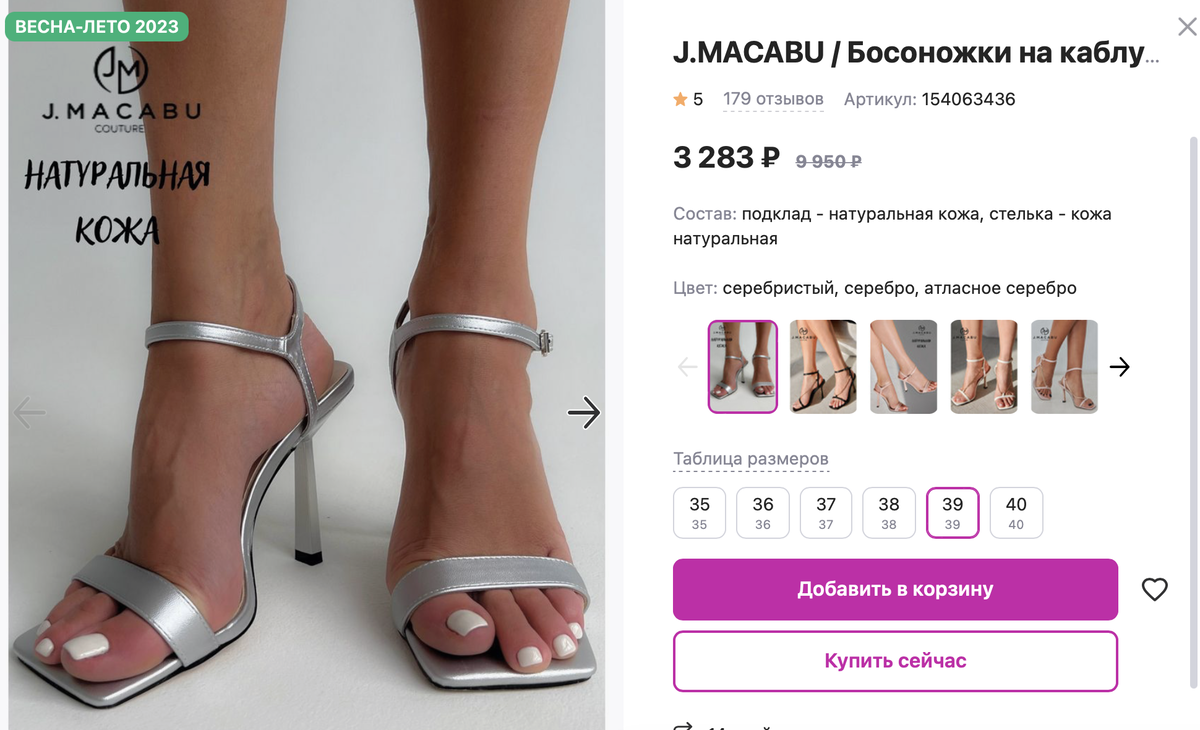1200x730 pixels.
Task: Choose the last color variant thumbnail
Action: pyautogui.click(x=1064, y=367)
